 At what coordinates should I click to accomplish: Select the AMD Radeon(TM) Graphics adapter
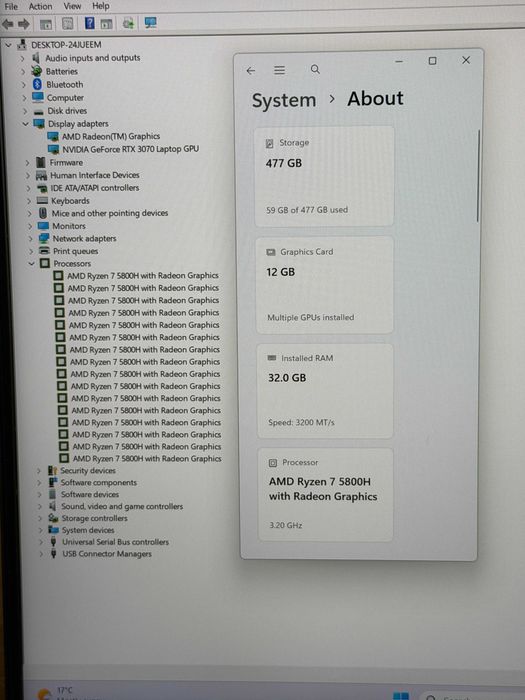point(111,136)
